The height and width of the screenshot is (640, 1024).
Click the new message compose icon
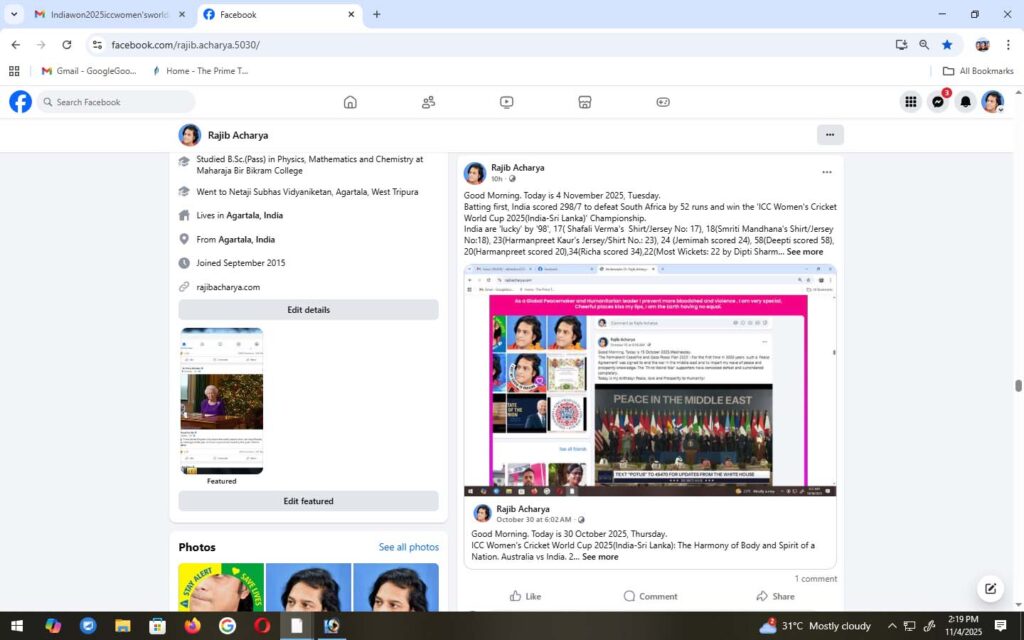[990, 588]
